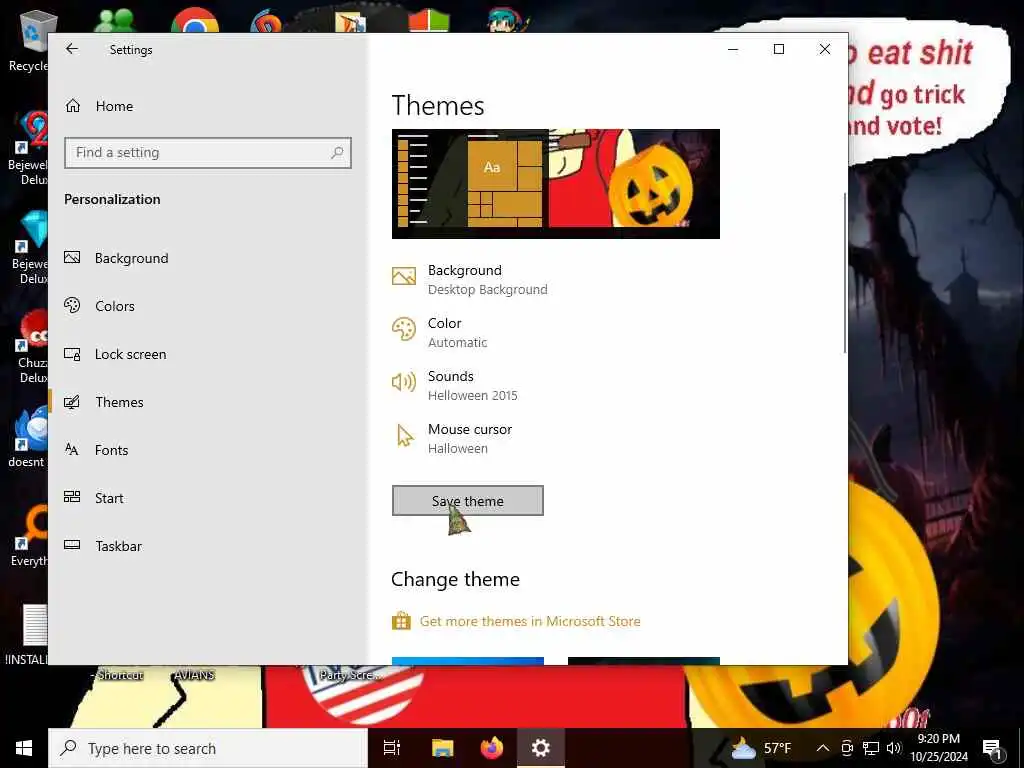The width and height of the screenshot is (1024, 768).
Task: Open Background Desktop Background theme option
Action: (x=470, y=280)
